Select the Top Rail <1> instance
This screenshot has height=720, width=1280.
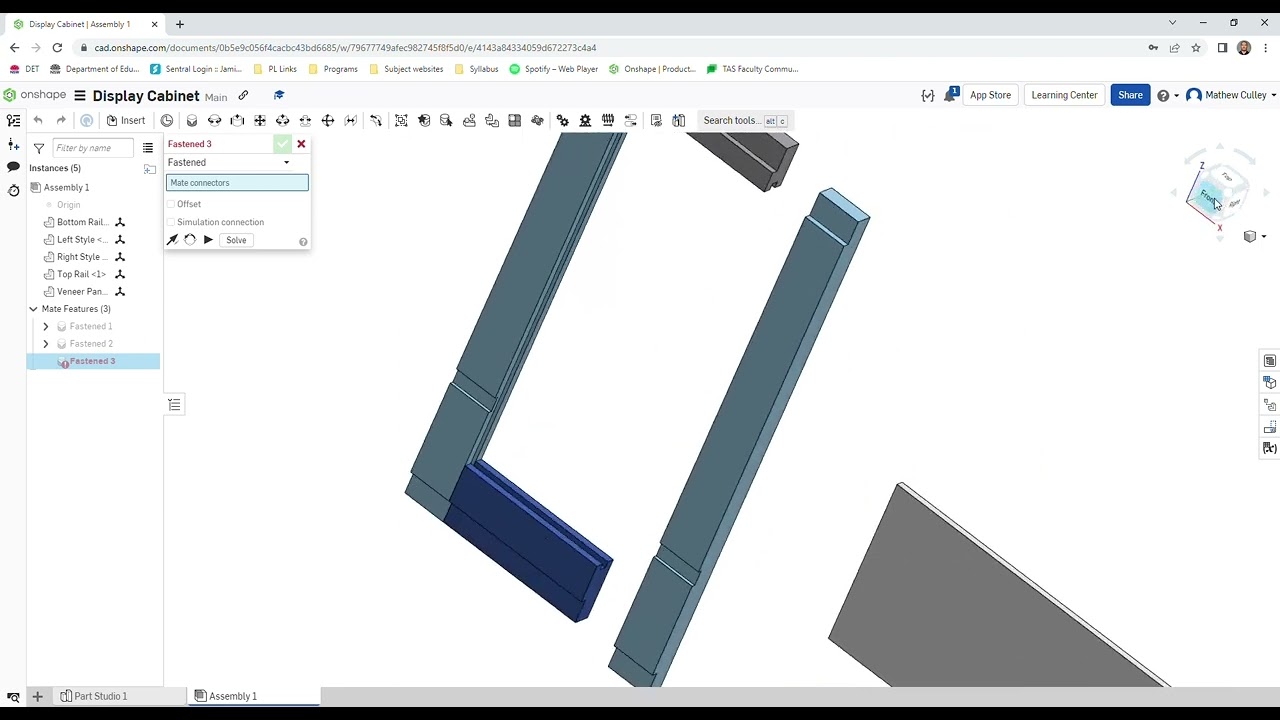[x=81, y=274]
